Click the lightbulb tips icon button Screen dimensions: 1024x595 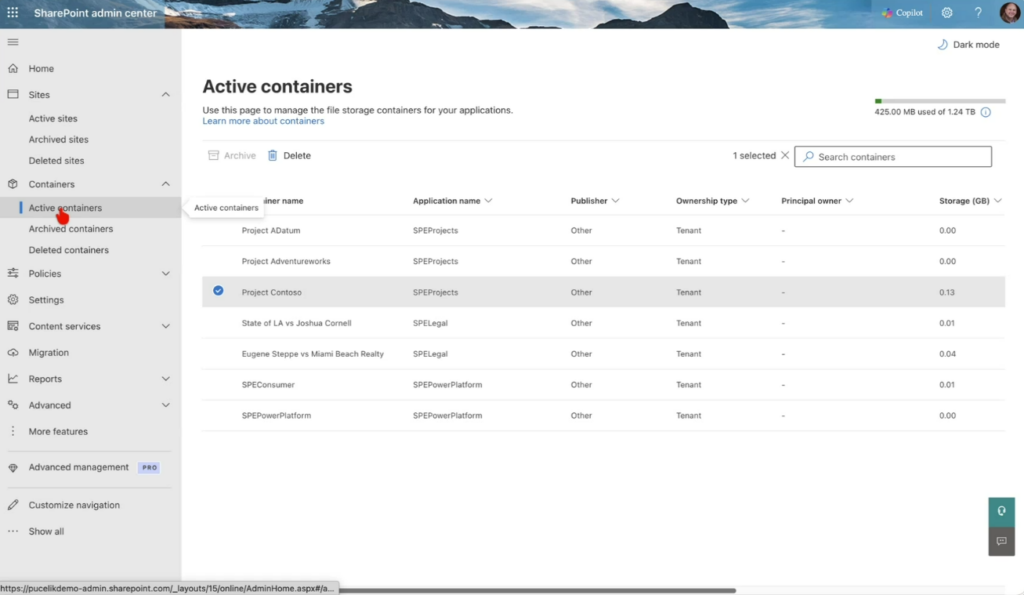[x=1001, y=511]
